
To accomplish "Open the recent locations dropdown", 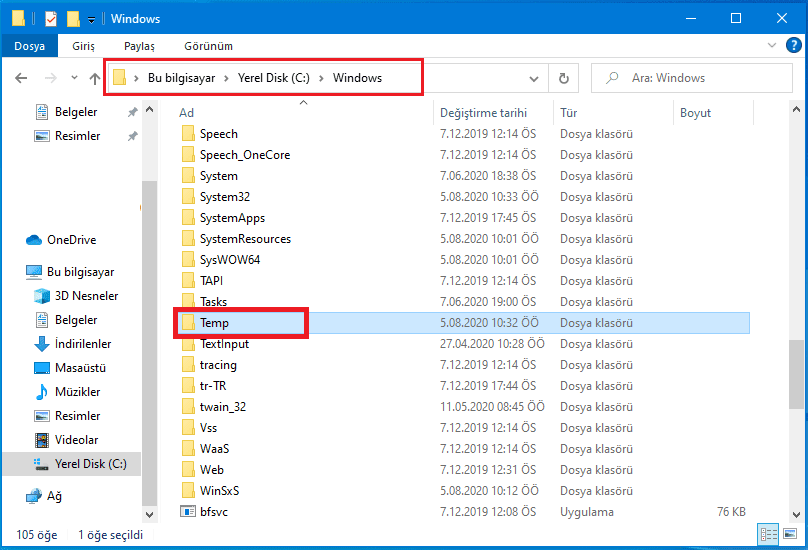I will pos(74,78).
